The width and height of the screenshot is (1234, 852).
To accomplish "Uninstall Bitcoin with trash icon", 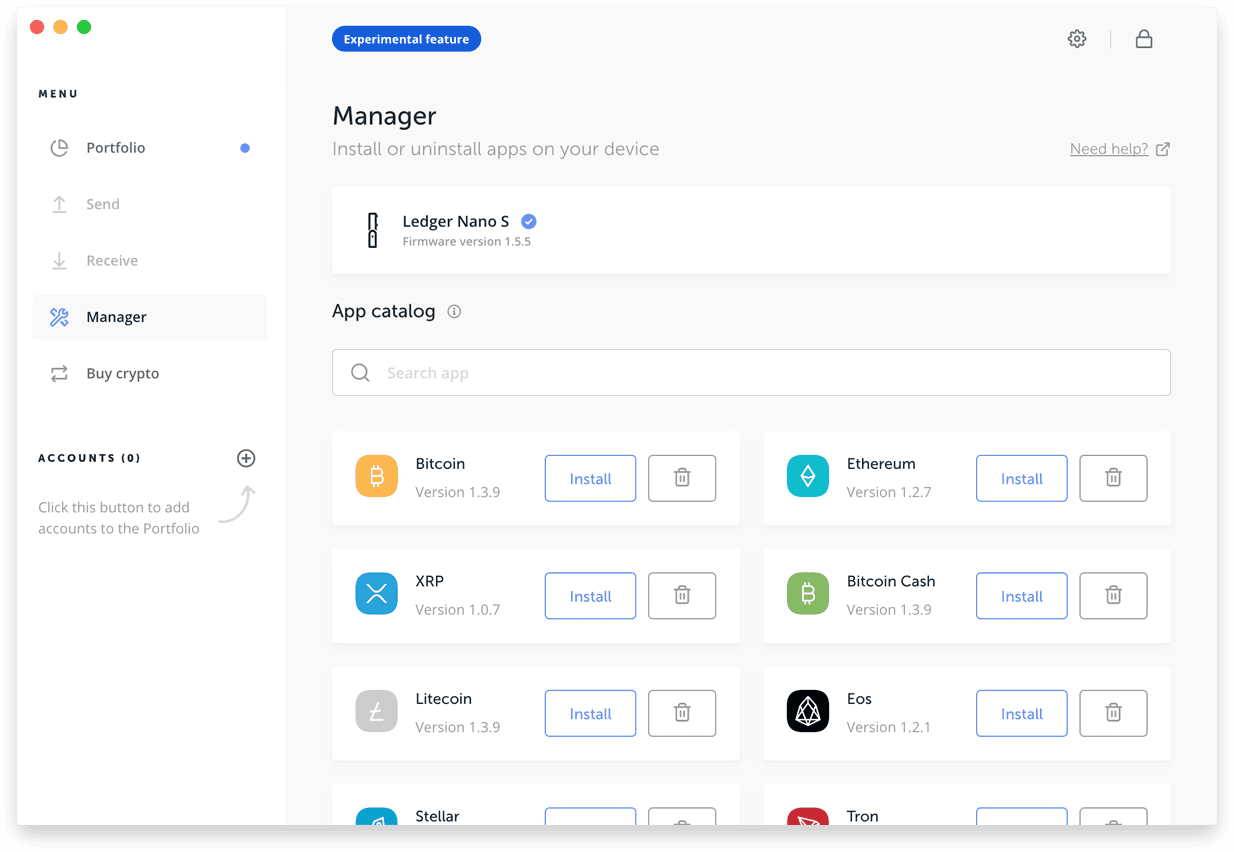I will 682,478.
